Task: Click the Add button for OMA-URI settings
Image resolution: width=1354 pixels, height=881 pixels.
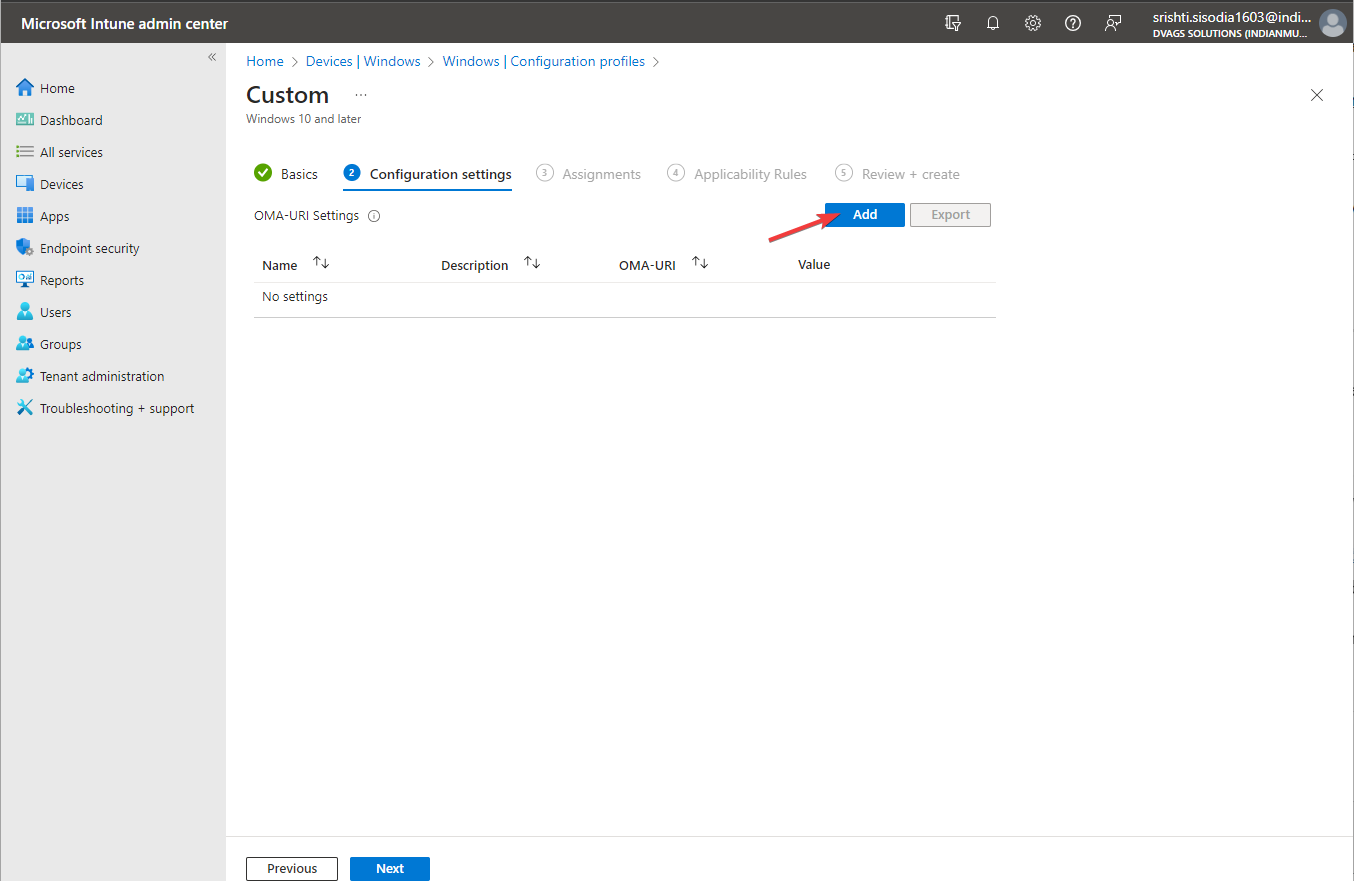Action: 864,214
